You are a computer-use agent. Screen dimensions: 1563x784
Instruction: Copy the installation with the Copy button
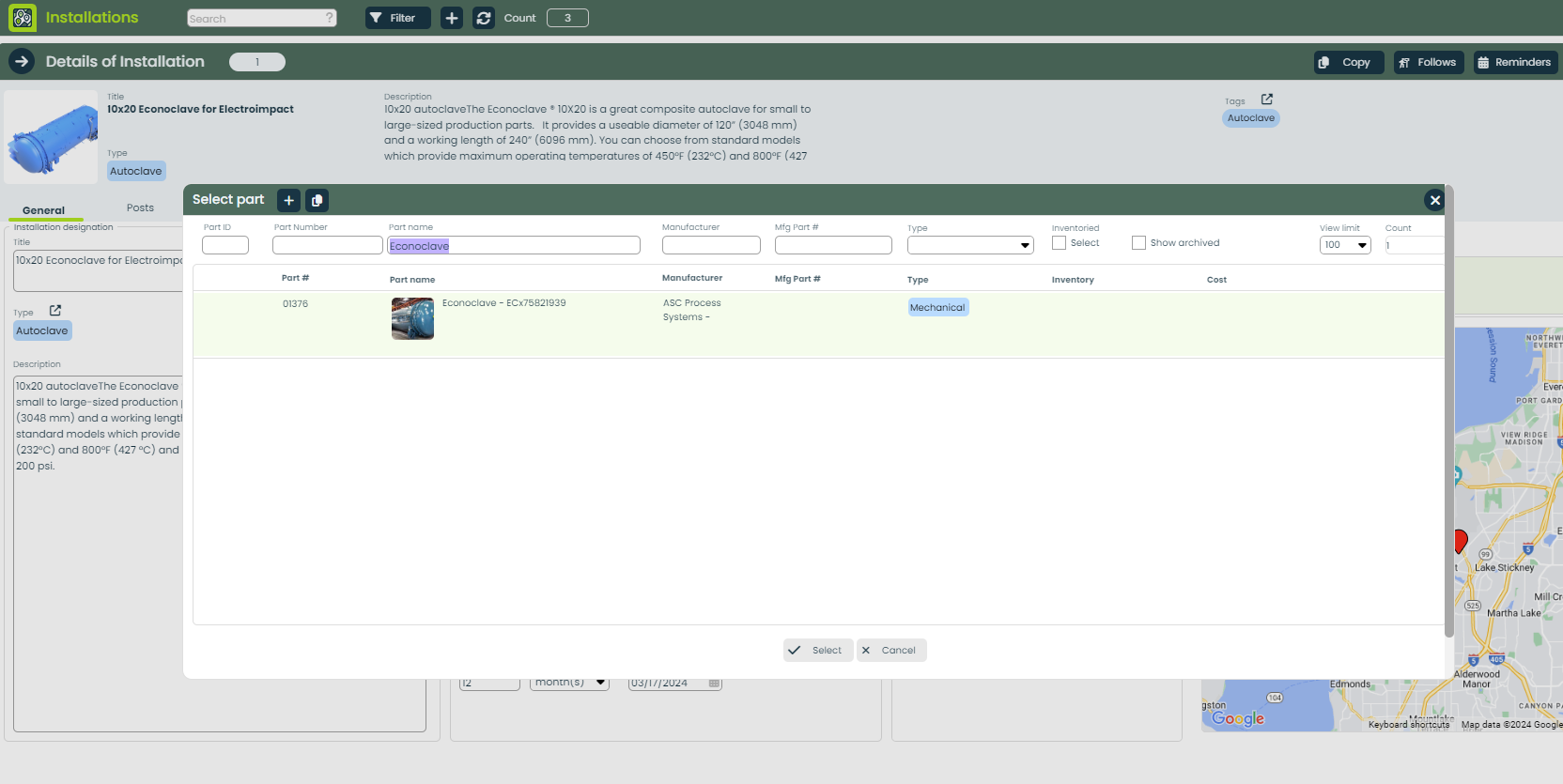tap(1349, 62)
